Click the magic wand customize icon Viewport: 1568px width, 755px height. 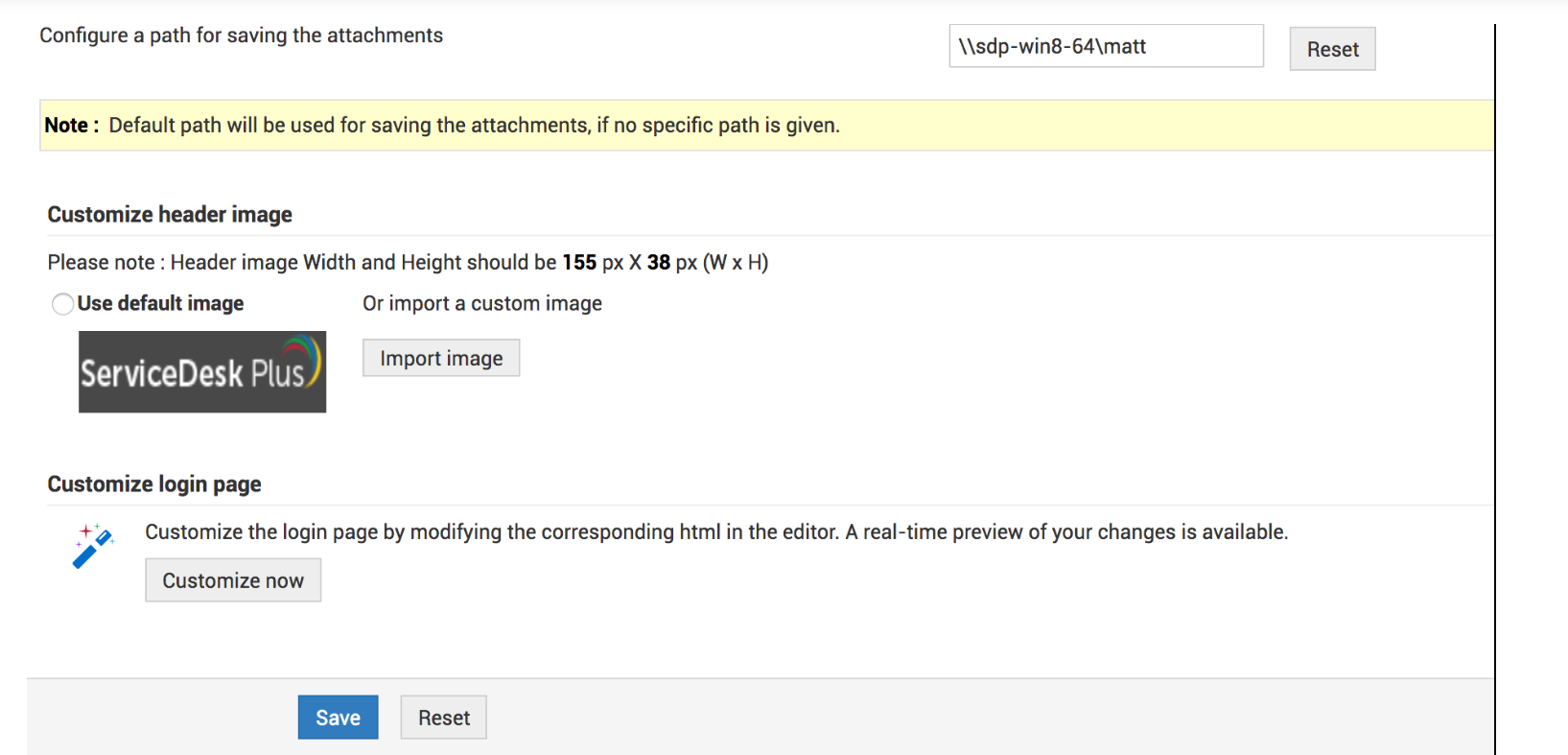tap(93, 546)
